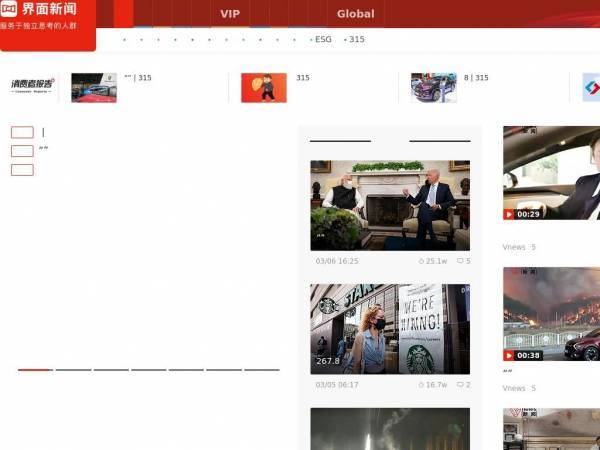Image resolution: width=600 pixels, height=450 pixels.
Task: Open the car interior driver video thumbnail
Action: pos(551,173)
